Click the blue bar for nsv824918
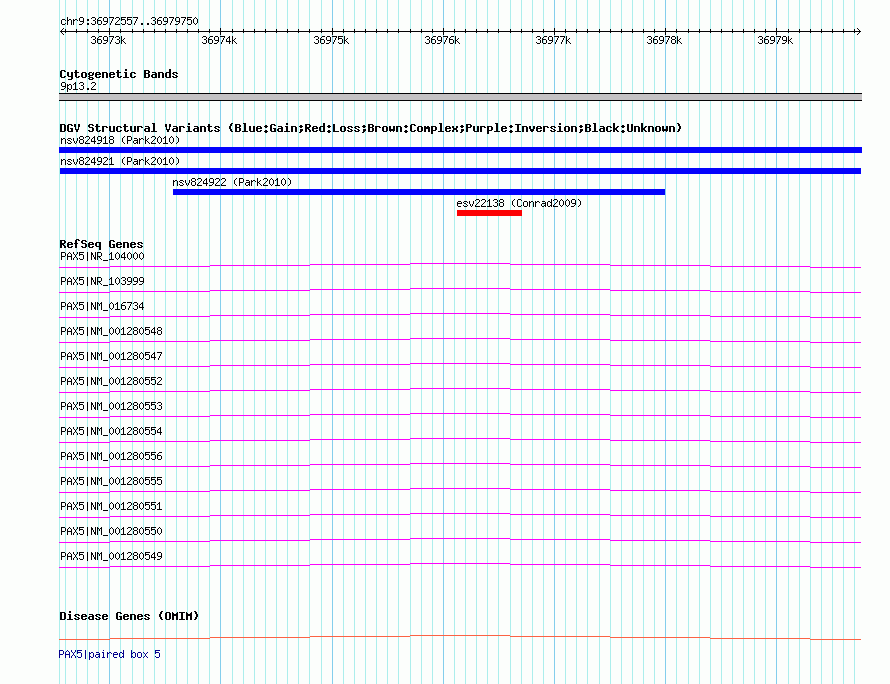The height and width of the screenshot is (684, 890). [x=460, y=150]
